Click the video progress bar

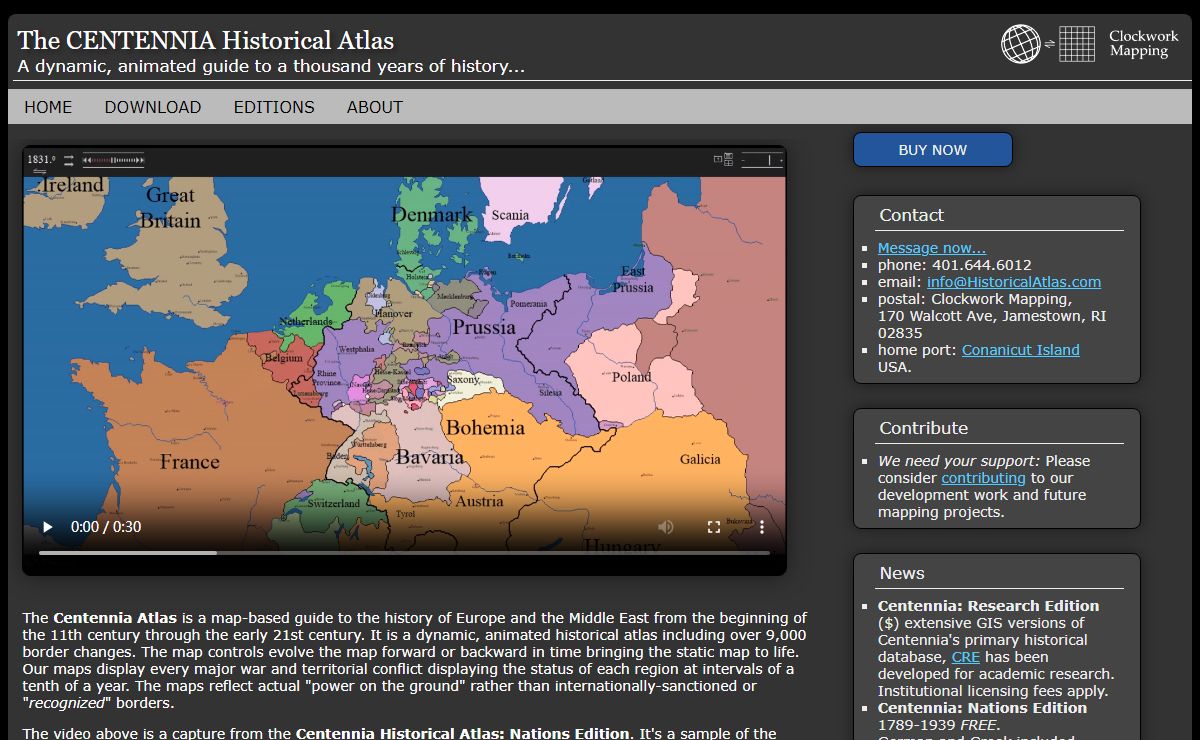404,552
